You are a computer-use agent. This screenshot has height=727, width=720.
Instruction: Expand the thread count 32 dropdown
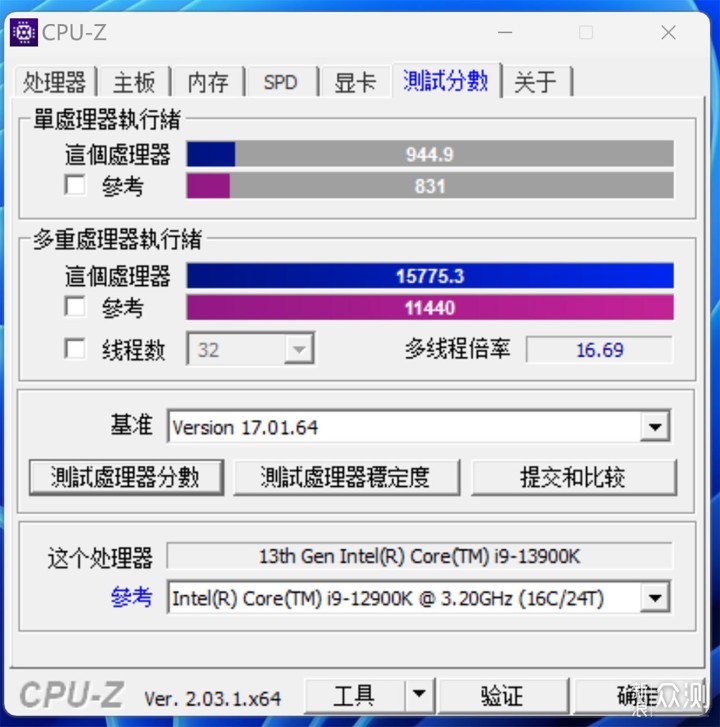point(299,349)
